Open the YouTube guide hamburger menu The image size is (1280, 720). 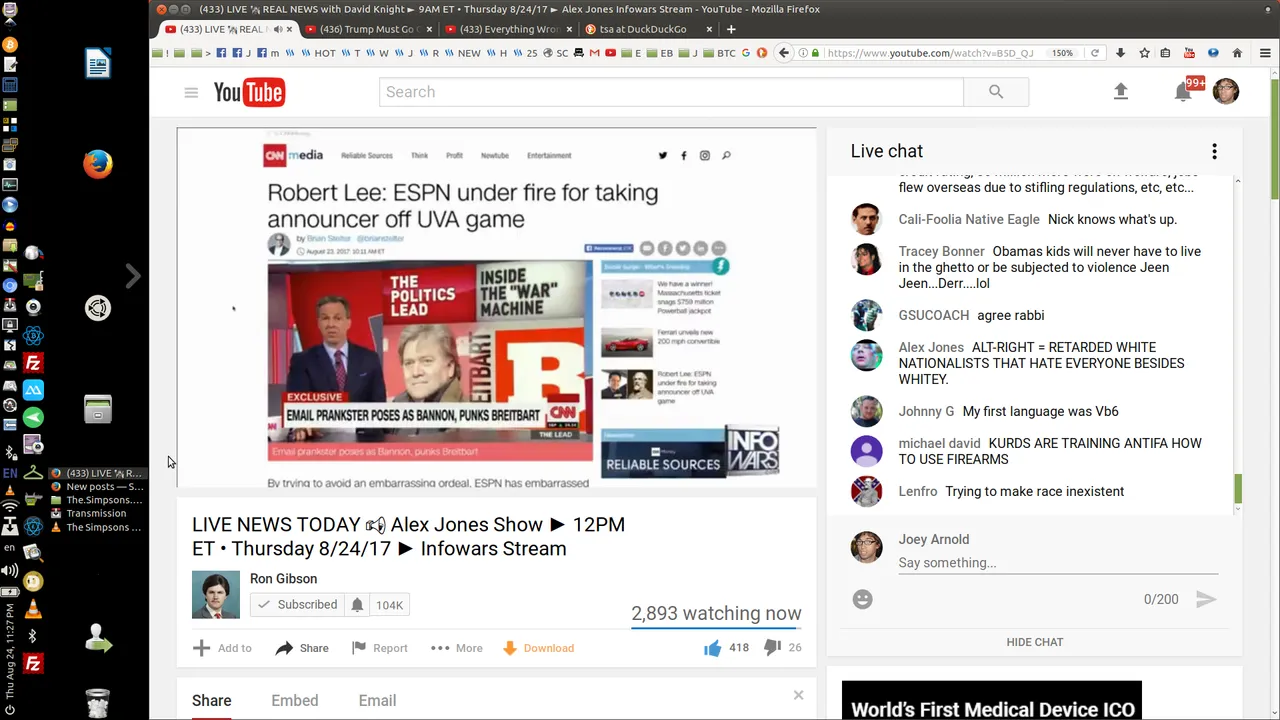191,92
